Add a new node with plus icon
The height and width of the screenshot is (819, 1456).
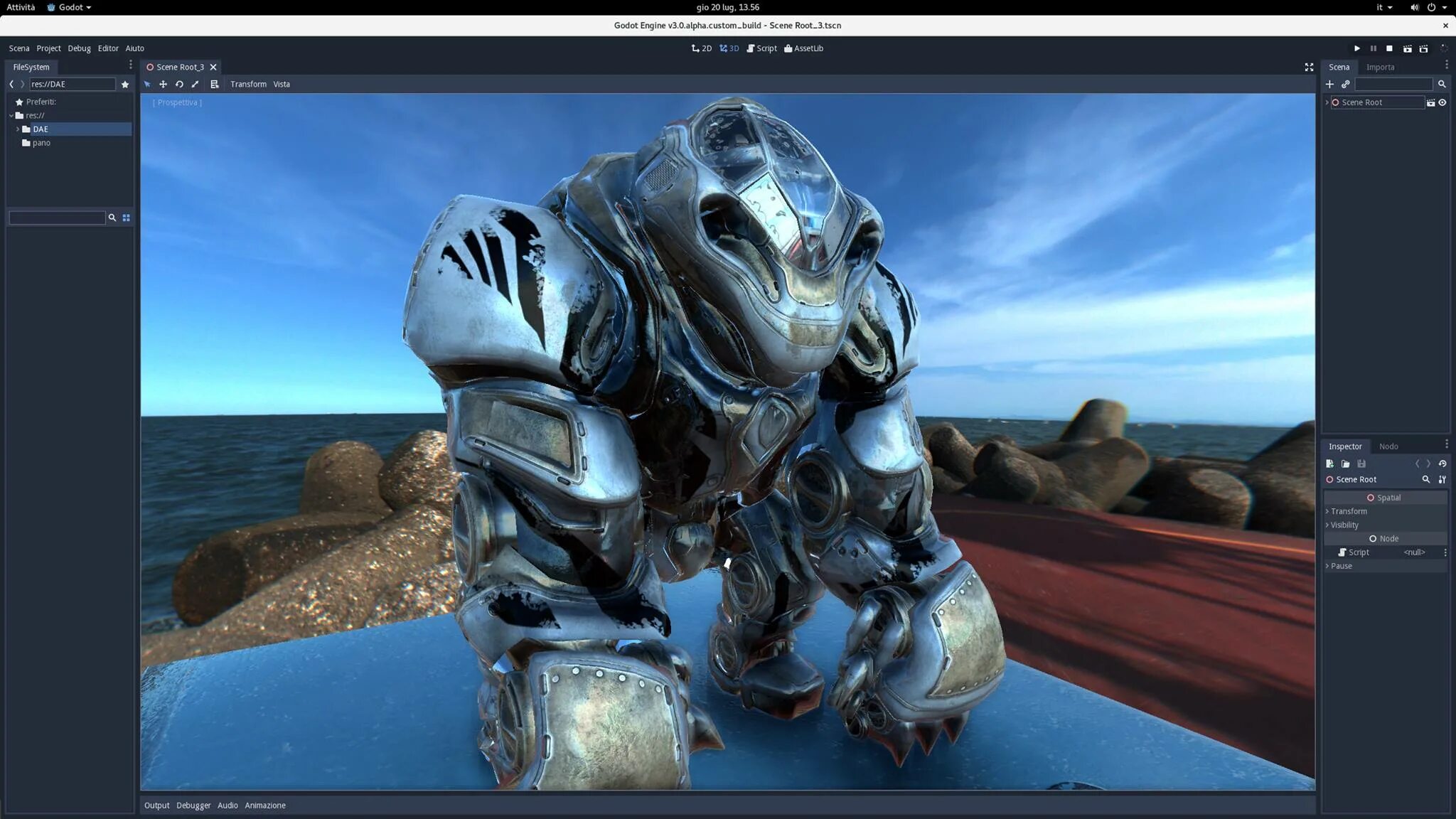pos(1329,84)
